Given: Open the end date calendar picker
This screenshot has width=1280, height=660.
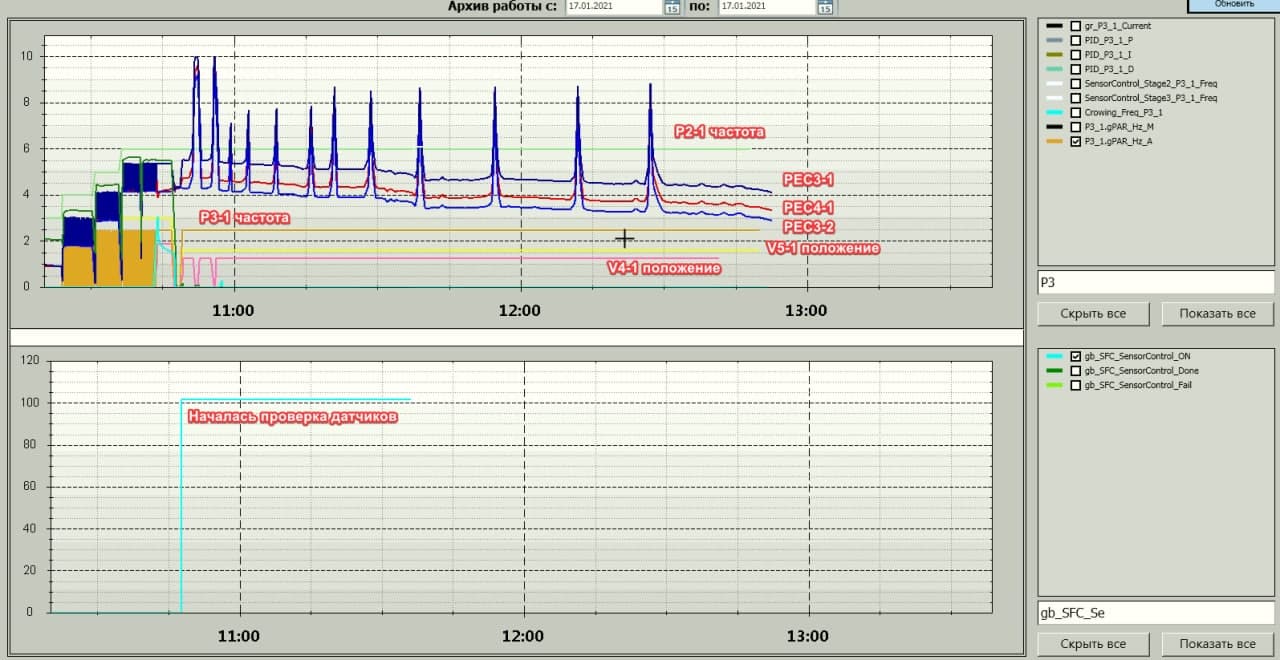Looking at the screenshot, I should (x=825, y=7).
